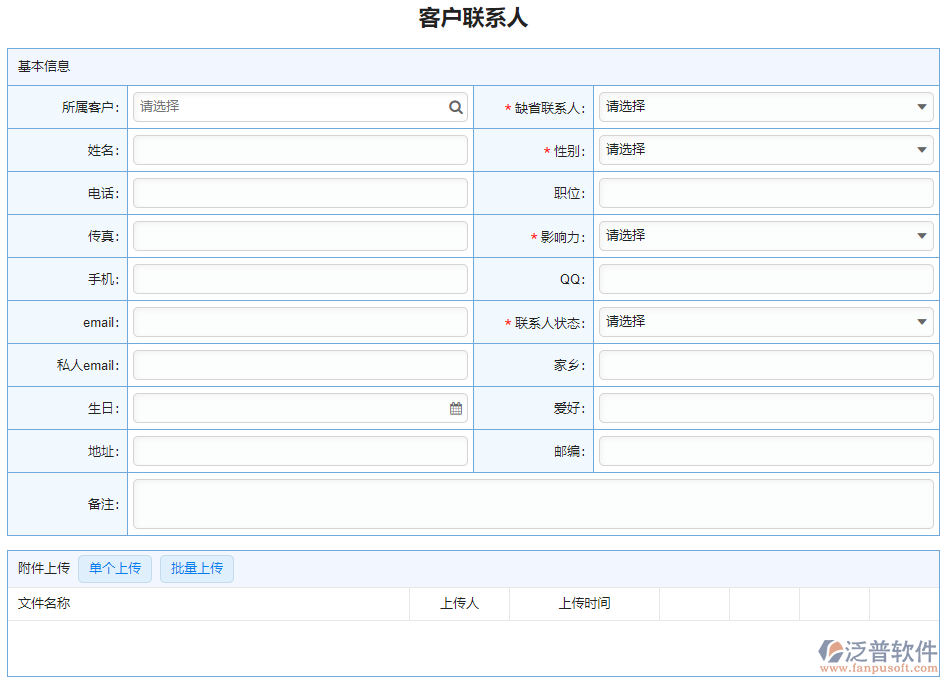The height and width of the screenshot is (684, 948).
Task: Click the 基本信息 section header
Action: point(38,66)
